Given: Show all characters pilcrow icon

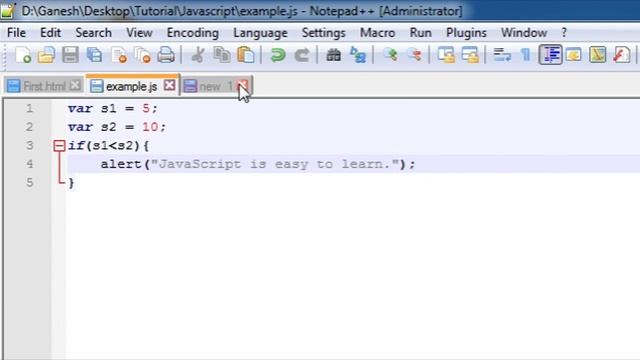Looking at the screenshot, I should click(526, 55).
